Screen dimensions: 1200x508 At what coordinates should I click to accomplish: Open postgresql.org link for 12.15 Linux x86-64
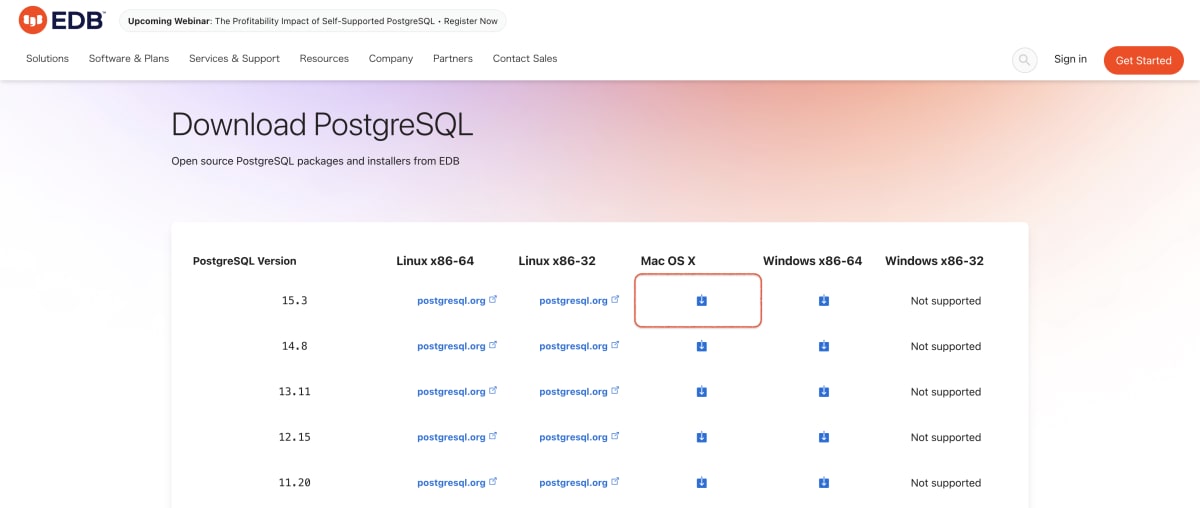point(457,437)
